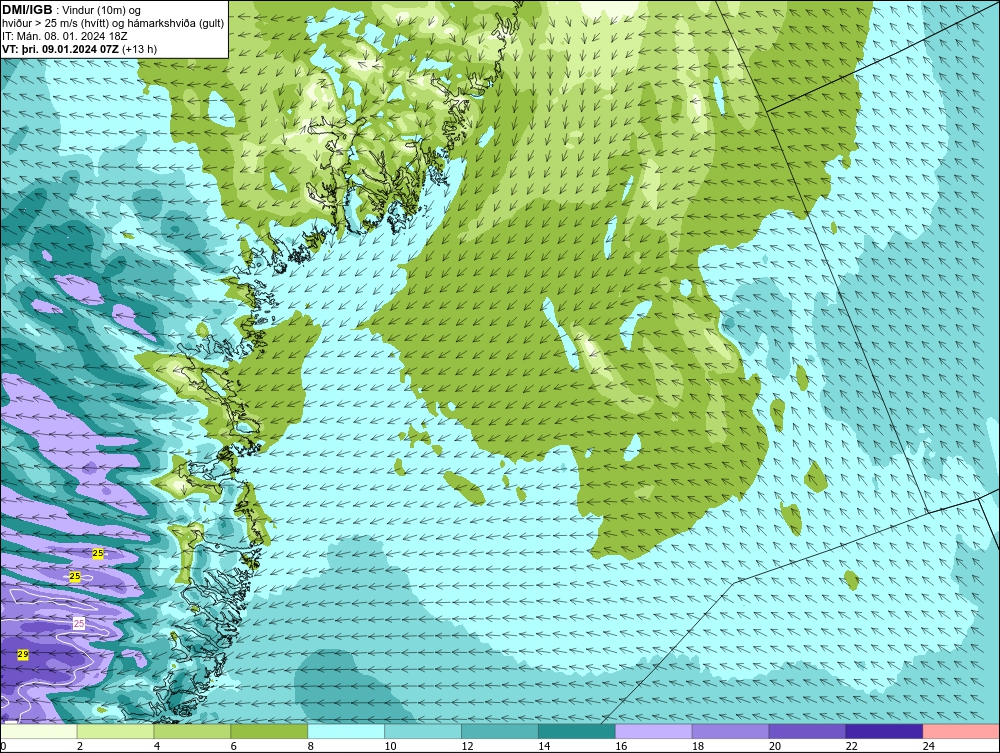Click the 'Vindur (10m) og' heading text

(x=103, y=11)
